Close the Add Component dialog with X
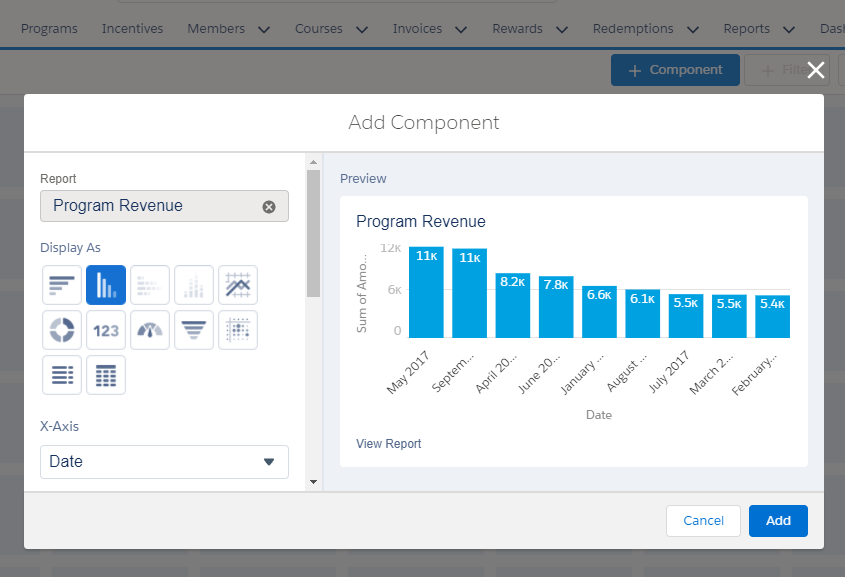Viewport: 845px width, 577px height. tap(815, 69)
